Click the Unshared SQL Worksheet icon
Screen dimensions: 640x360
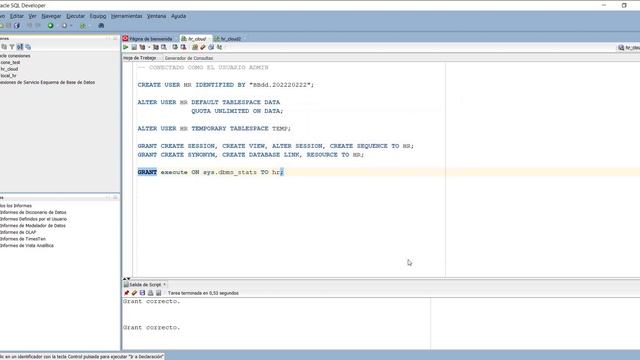pos(195,47)
